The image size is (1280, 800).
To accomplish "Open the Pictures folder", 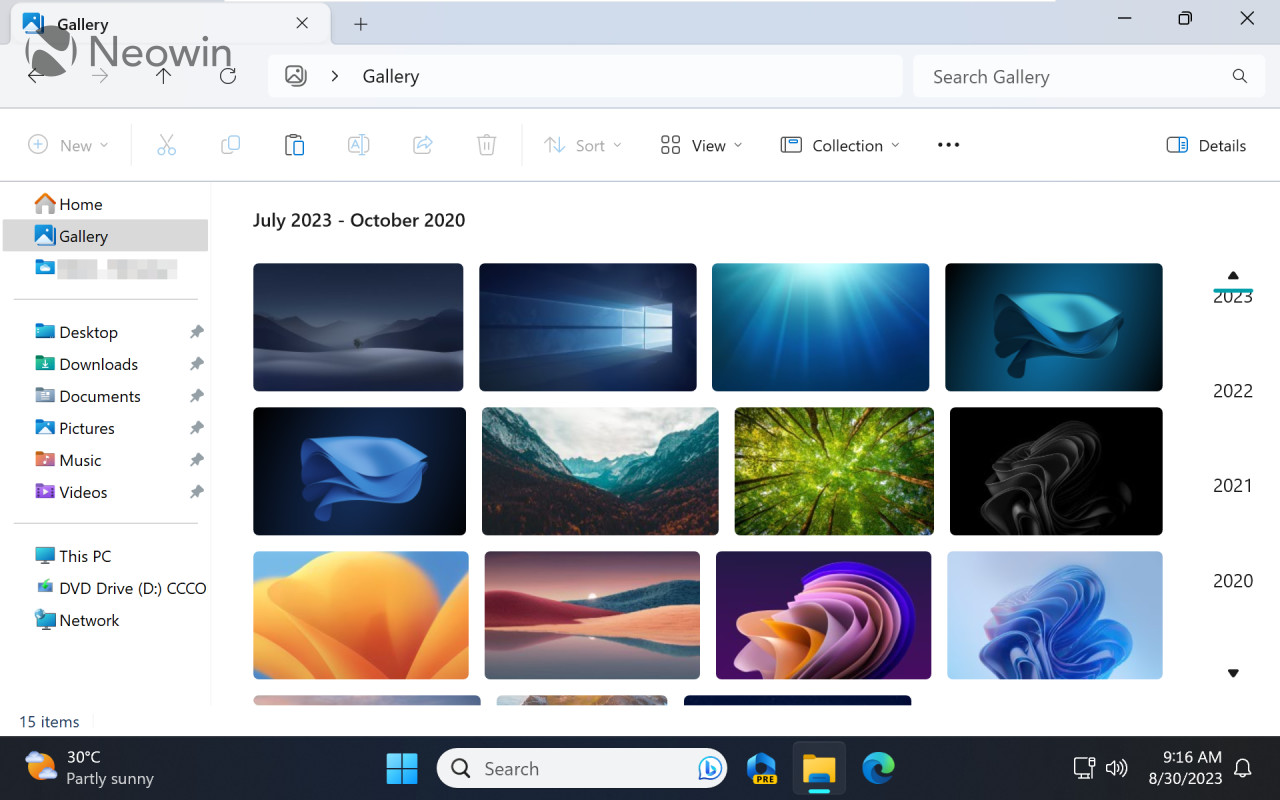I will pos(84,427).
